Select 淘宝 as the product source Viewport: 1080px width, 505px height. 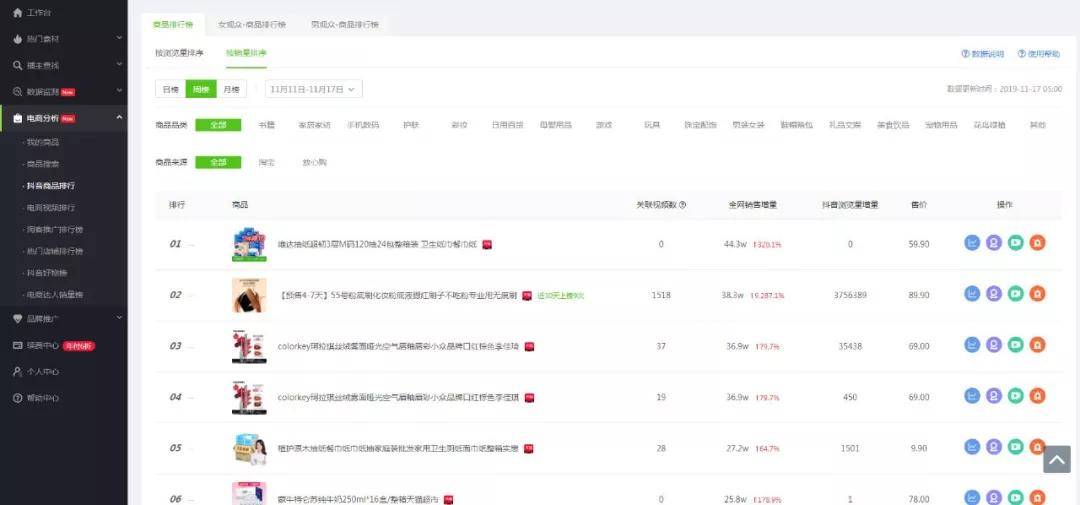coord(267,163)
